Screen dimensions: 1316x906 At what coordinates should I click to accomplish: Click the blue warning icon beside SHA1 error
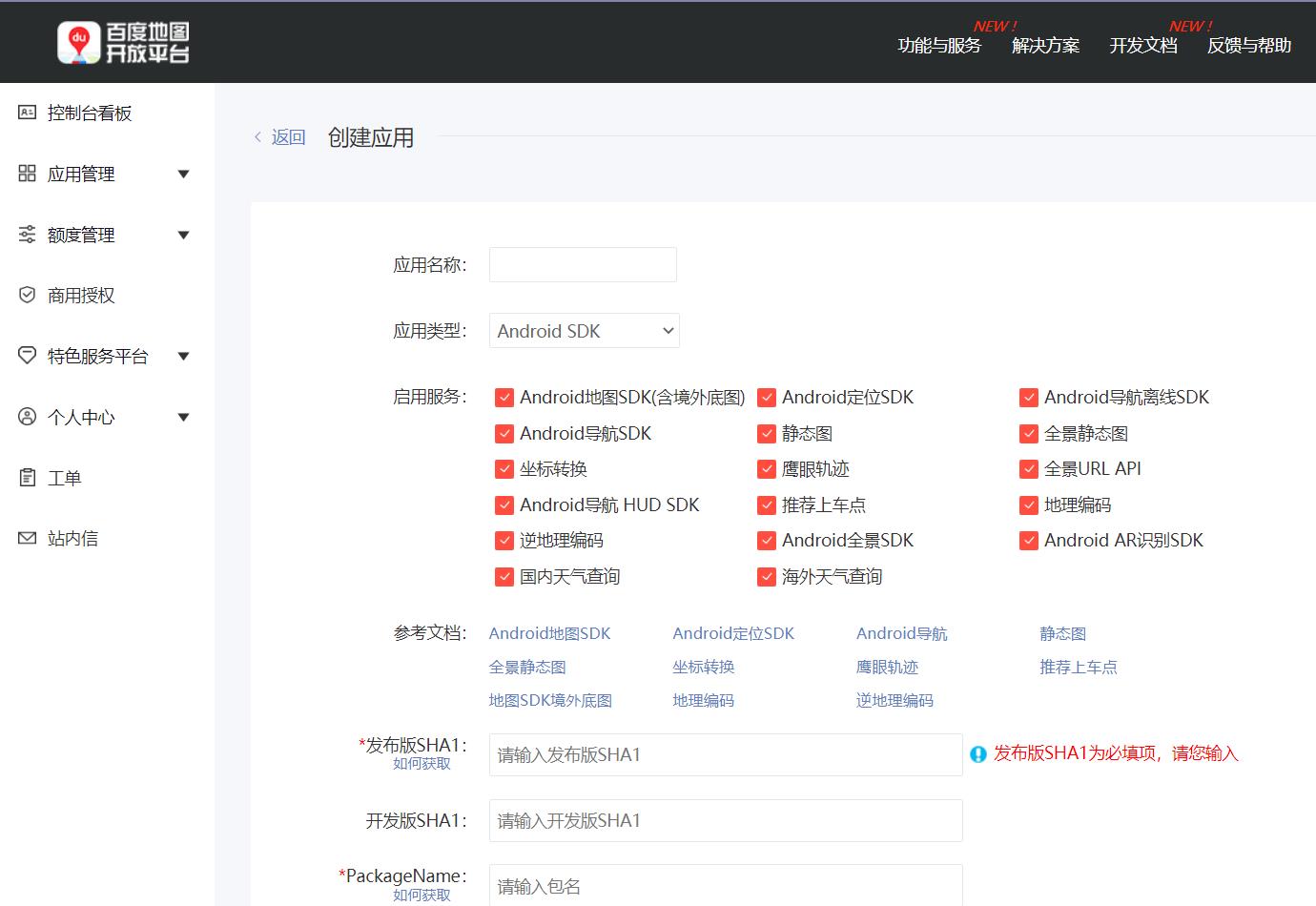tap(978, 754)
